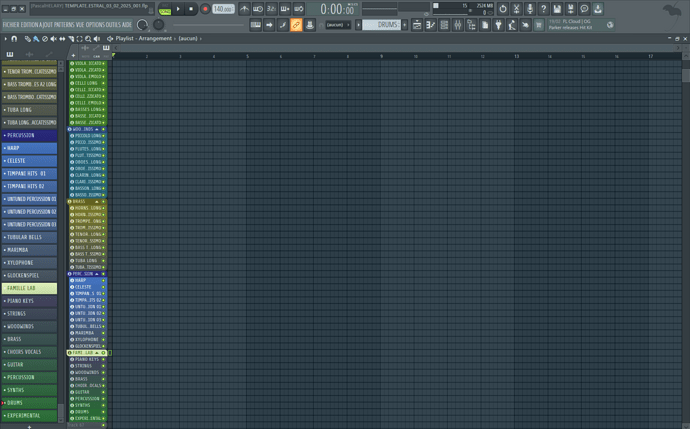Adjust the main volume knob
This screenshot has height=429, width=690.
(x=142, y=25)
